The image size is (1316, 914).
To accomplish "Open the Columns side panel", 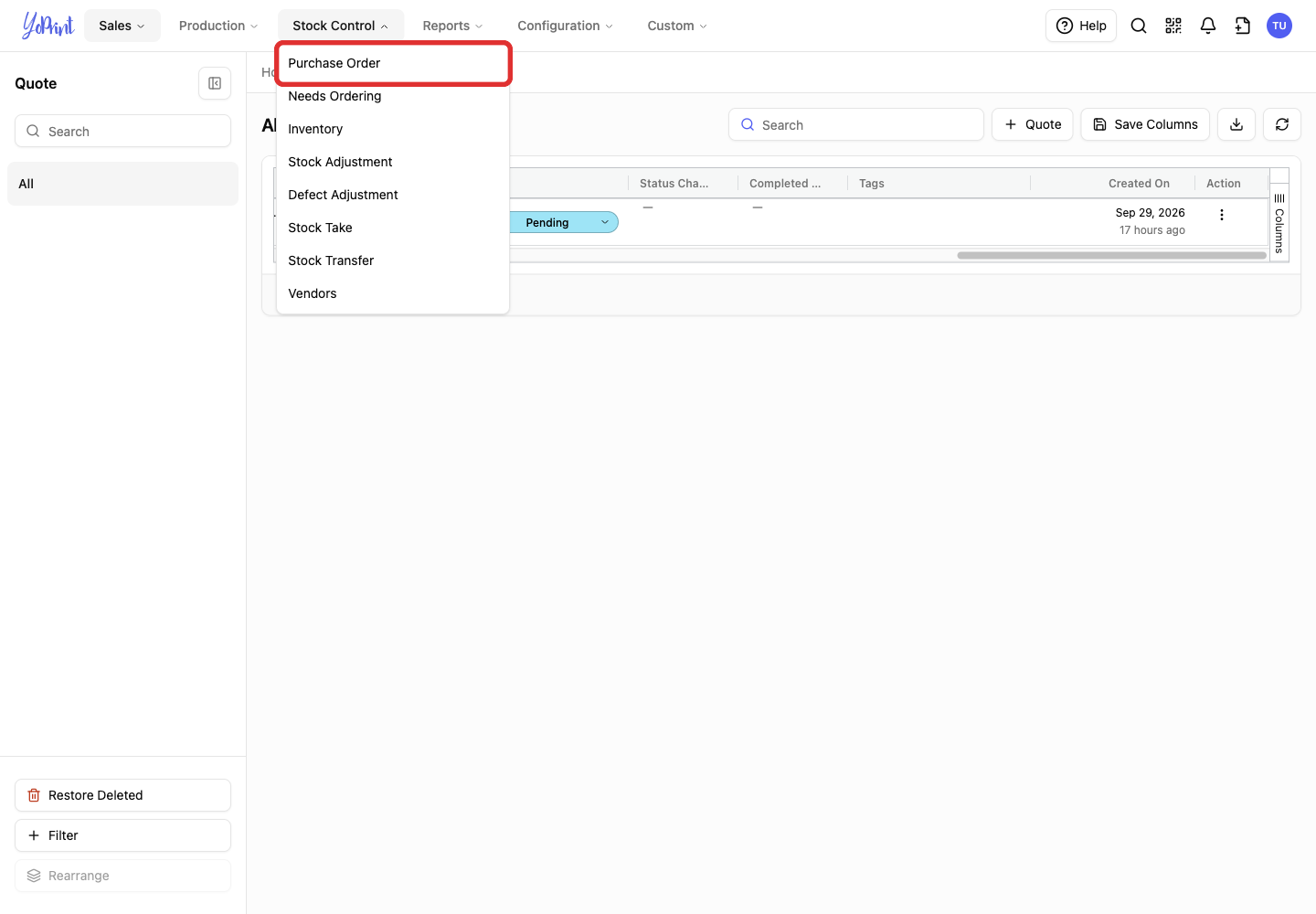I will pyautogui.click(x=1279, y=223).
